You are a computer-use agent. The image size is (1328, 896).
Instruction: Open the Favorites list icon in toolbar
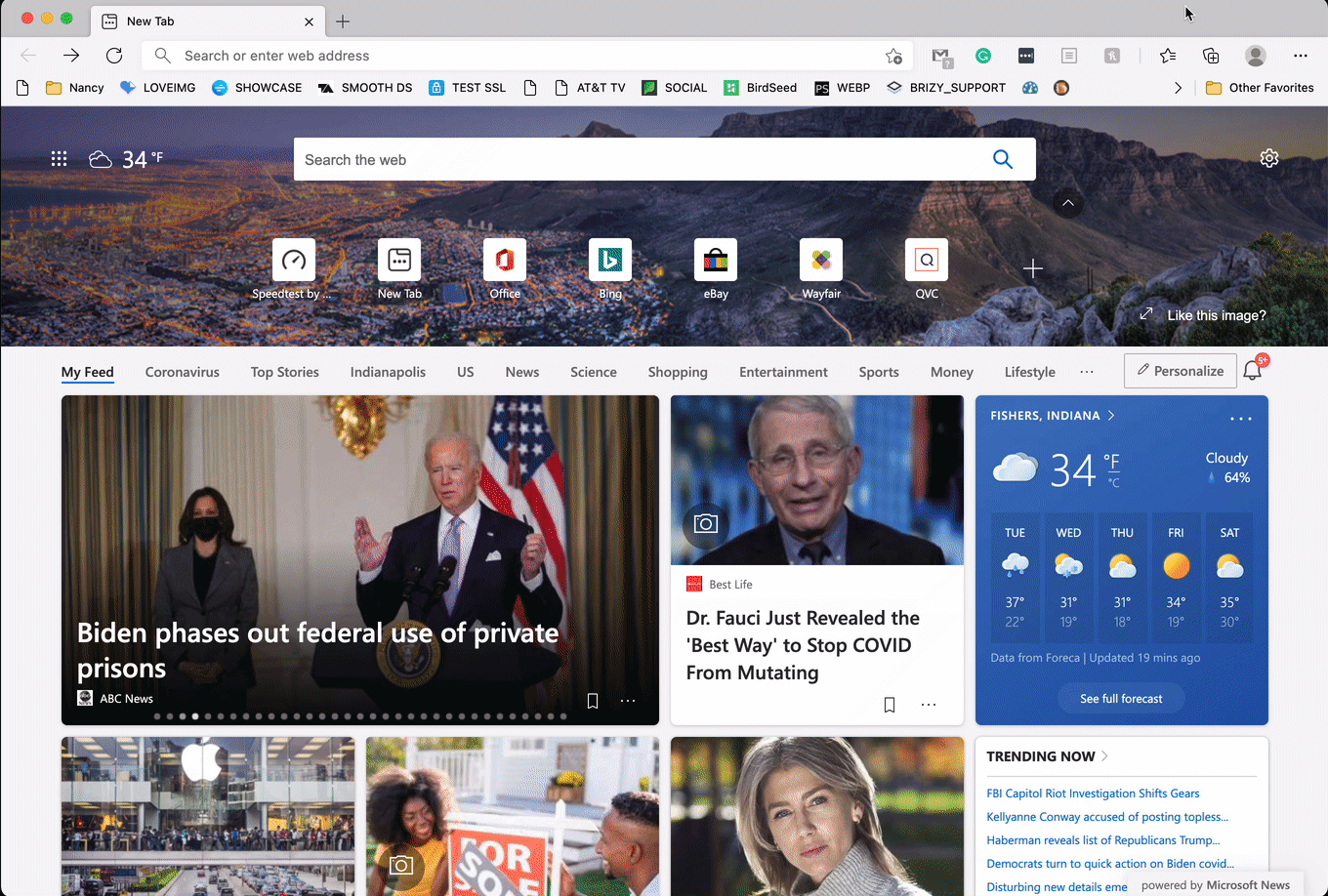pos(1168,56)
